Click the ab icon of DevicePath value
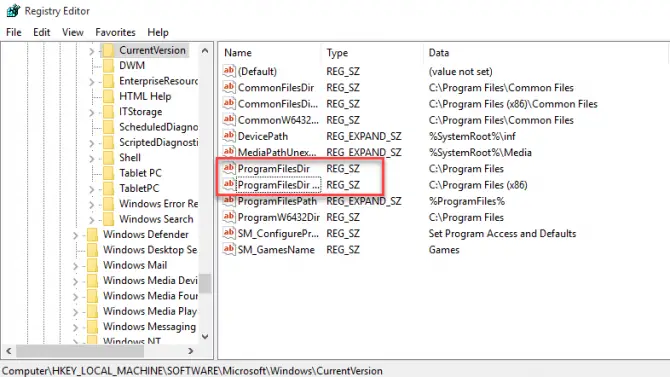The image size is (670, 377). tap(229, 136)
